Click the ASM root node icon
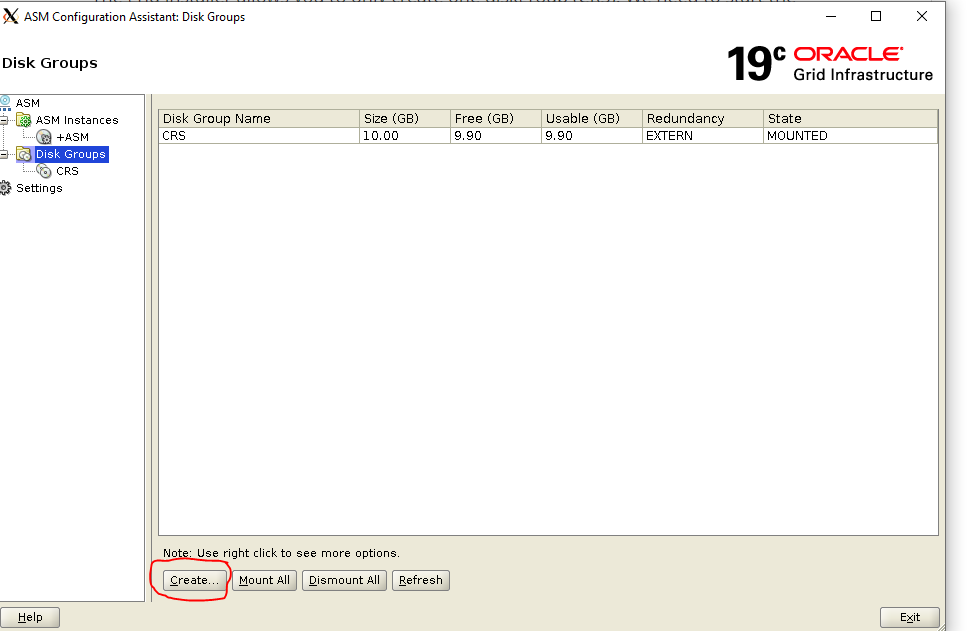The height and width of the screenshot is (631, 967). click(5, 102)
